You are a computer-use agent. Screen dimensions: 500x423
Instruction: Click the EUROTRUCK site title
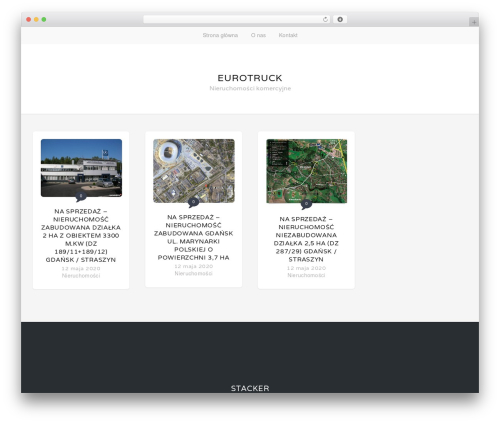[x=250, y=78]
